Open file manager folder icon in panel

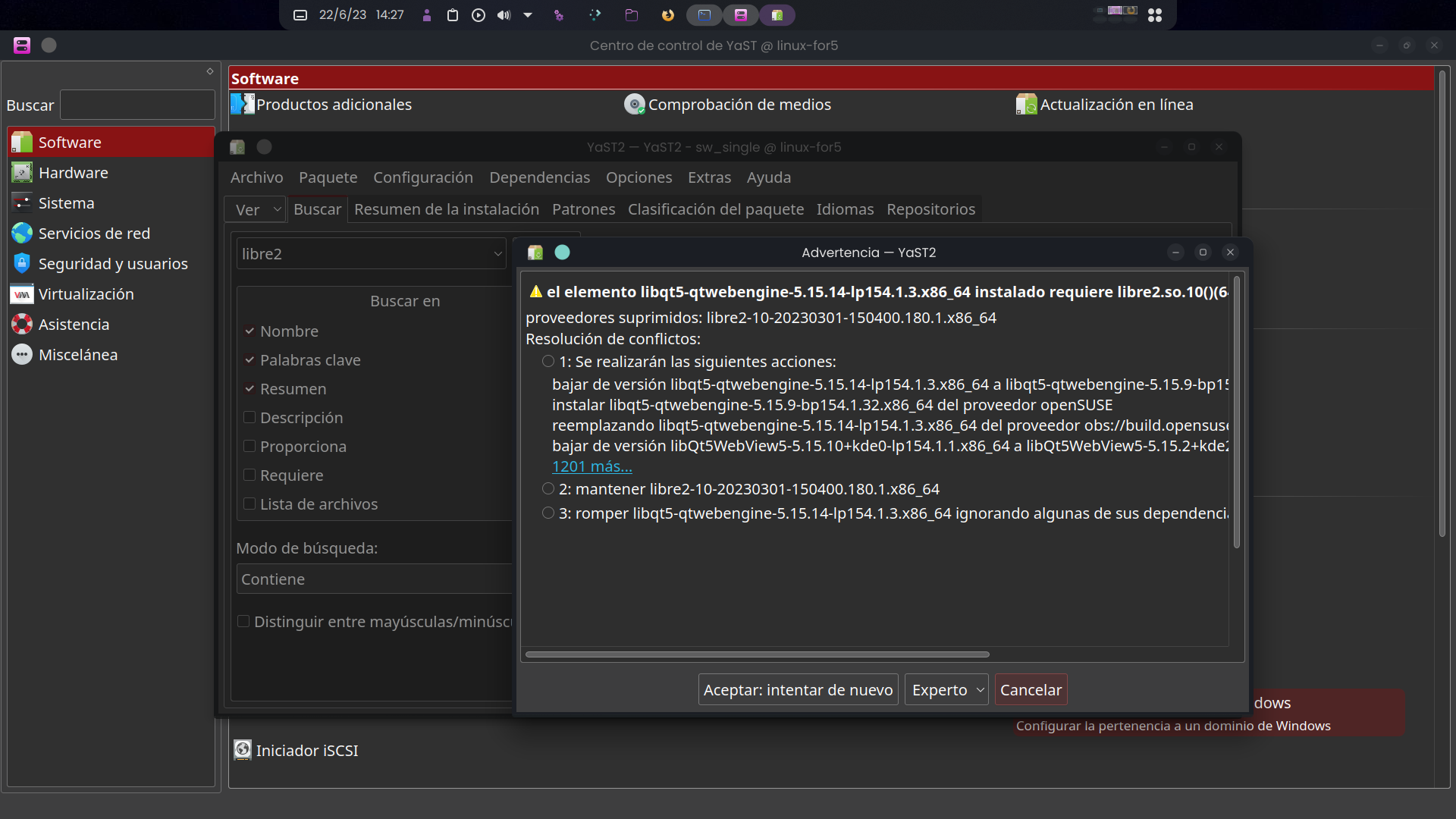632,15
